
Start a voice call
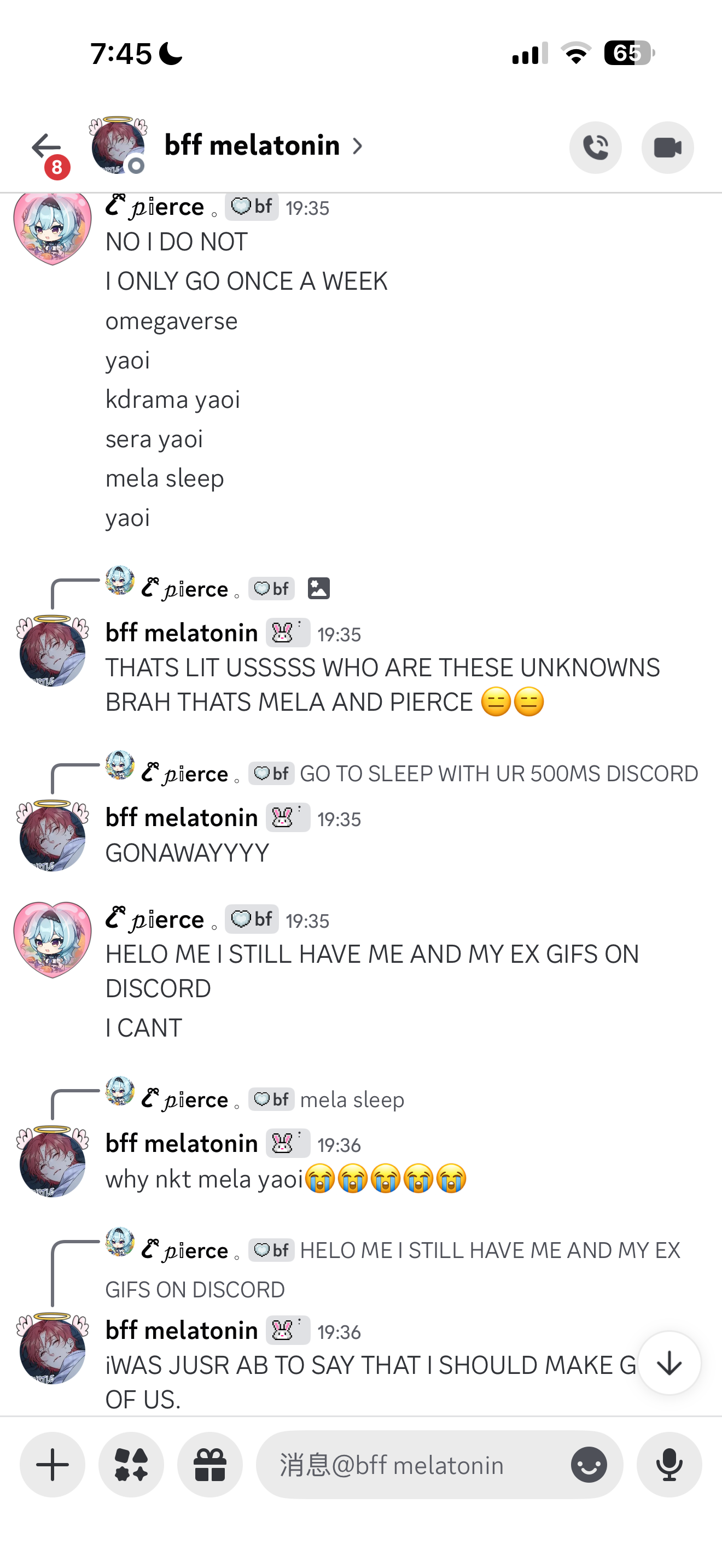595,147
